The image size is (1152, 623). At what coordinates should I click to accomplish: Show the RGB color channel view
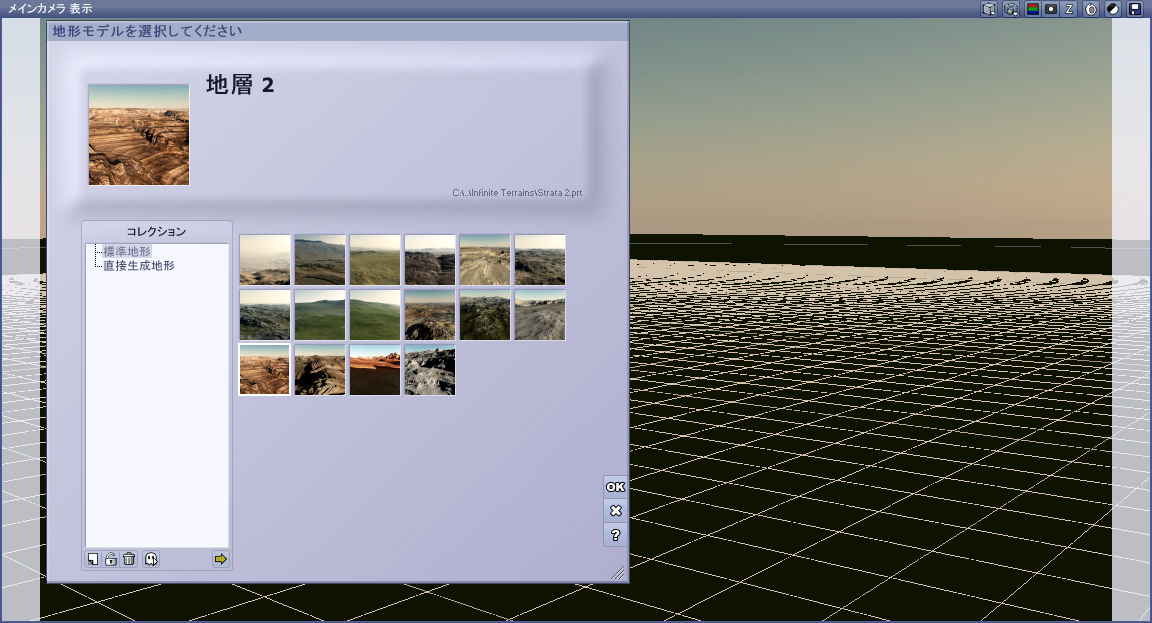coord(1032,9)
